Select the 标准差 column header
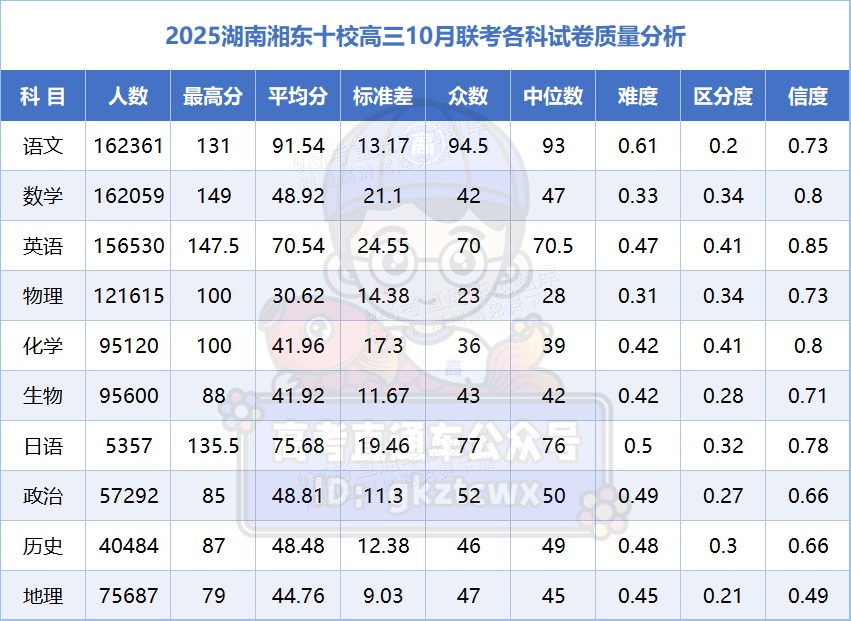The image size is (851, 621). [x=383, y=96]
